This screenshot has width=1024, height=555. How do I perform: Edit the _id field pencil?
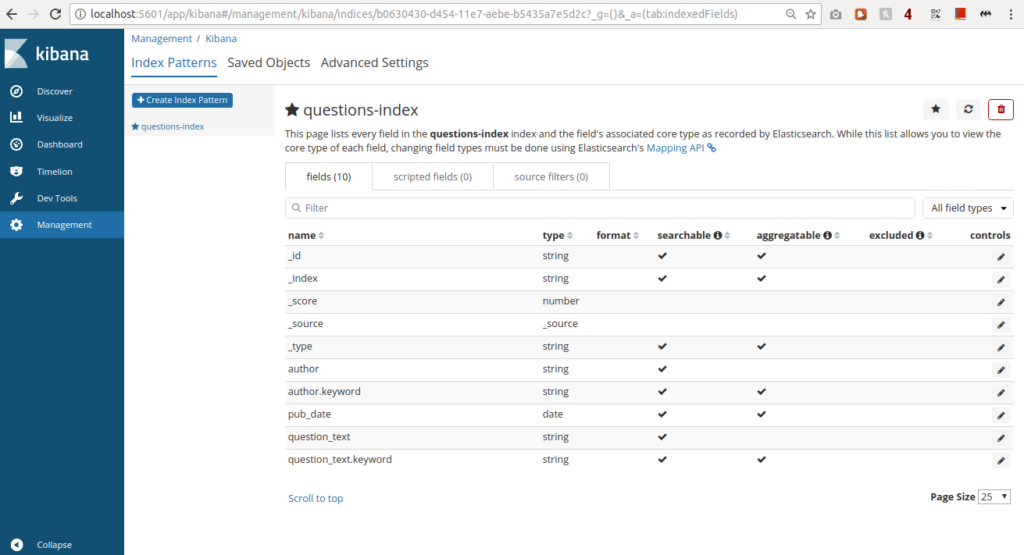pos(1001,257)
